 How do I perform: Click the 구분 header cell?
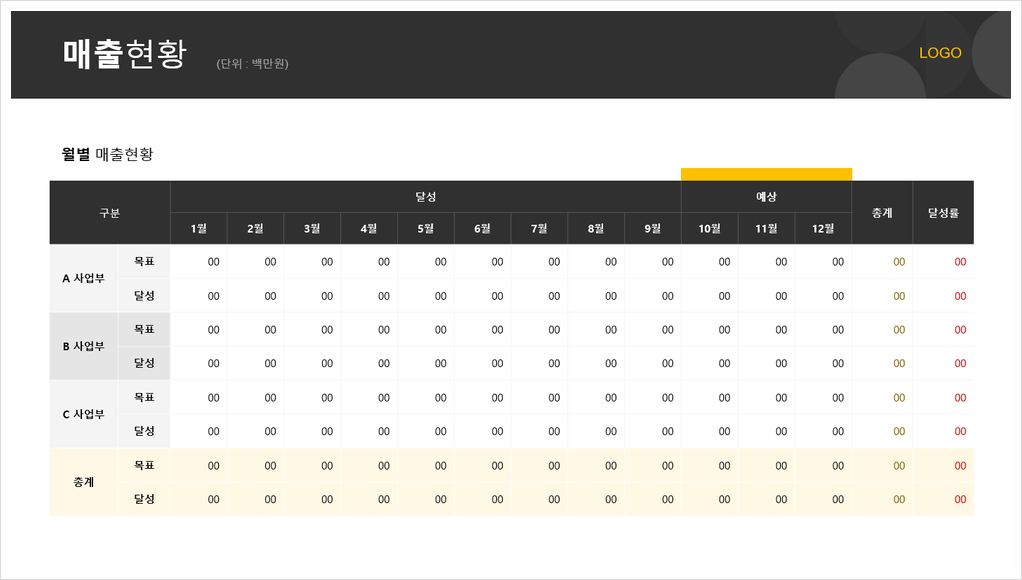tap(110, 213)
